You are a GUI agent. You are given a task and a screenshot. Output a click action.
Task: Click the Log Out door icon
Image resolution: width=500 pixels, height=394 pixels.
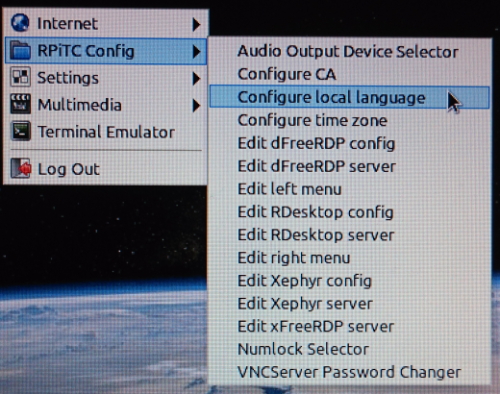[x=21, y=169]
